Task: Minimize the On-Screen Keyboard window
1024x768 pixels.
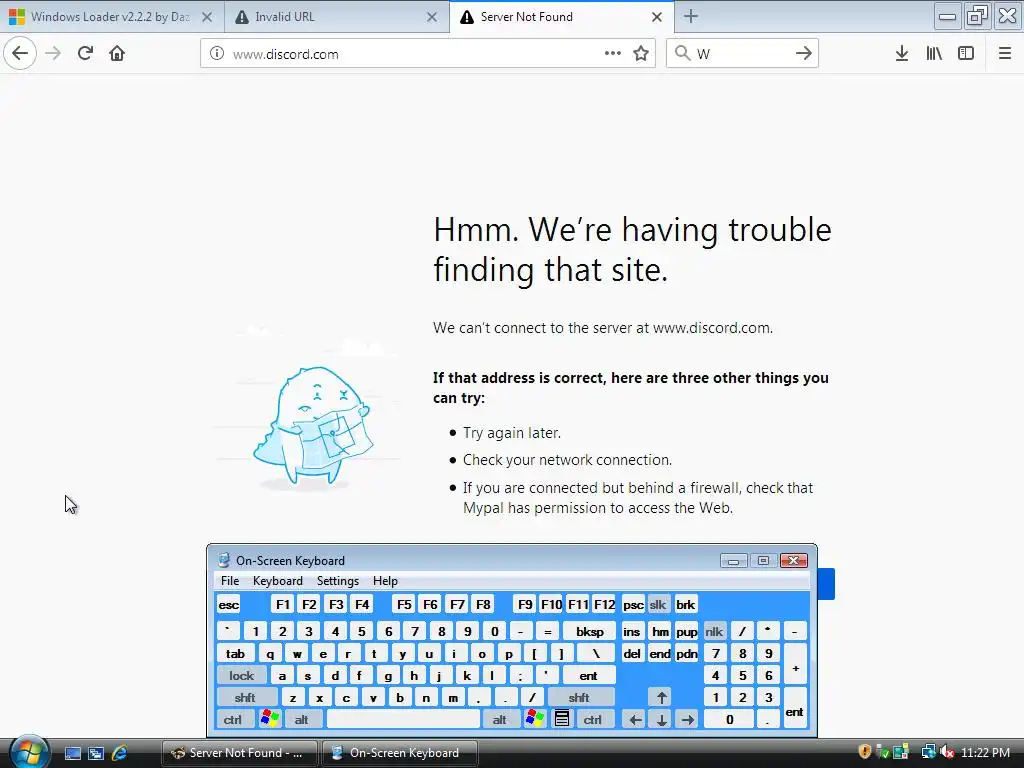Action: tap(733, 561)
